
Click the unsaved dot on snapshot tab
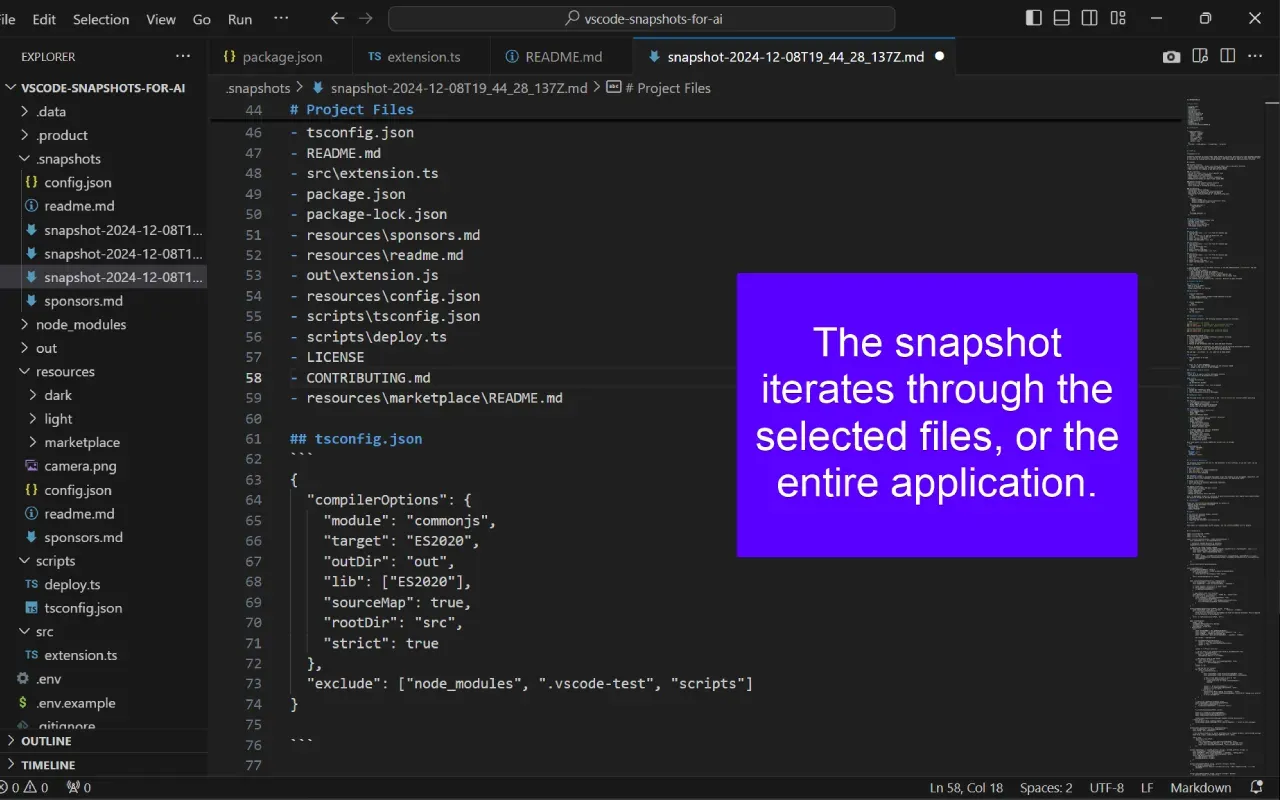tap(939, 57)
